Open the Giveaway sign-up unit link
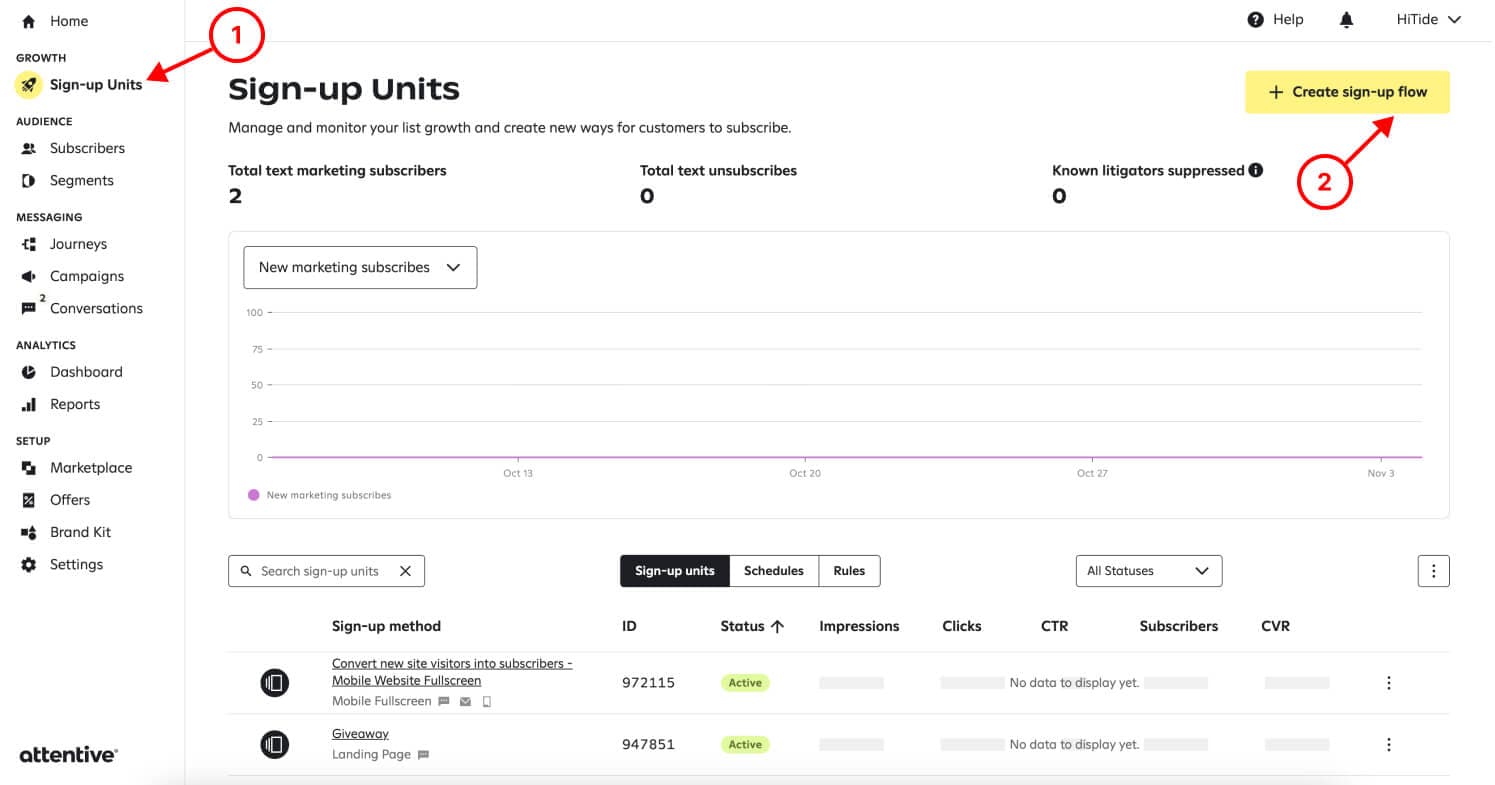Screen dimensions: 1495x785 click(360, 734)
